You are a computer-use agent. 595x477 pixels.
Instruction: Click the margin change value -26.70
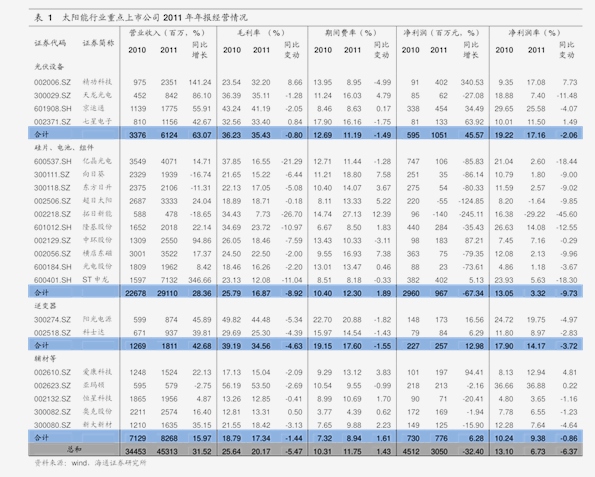click(292, 214)
